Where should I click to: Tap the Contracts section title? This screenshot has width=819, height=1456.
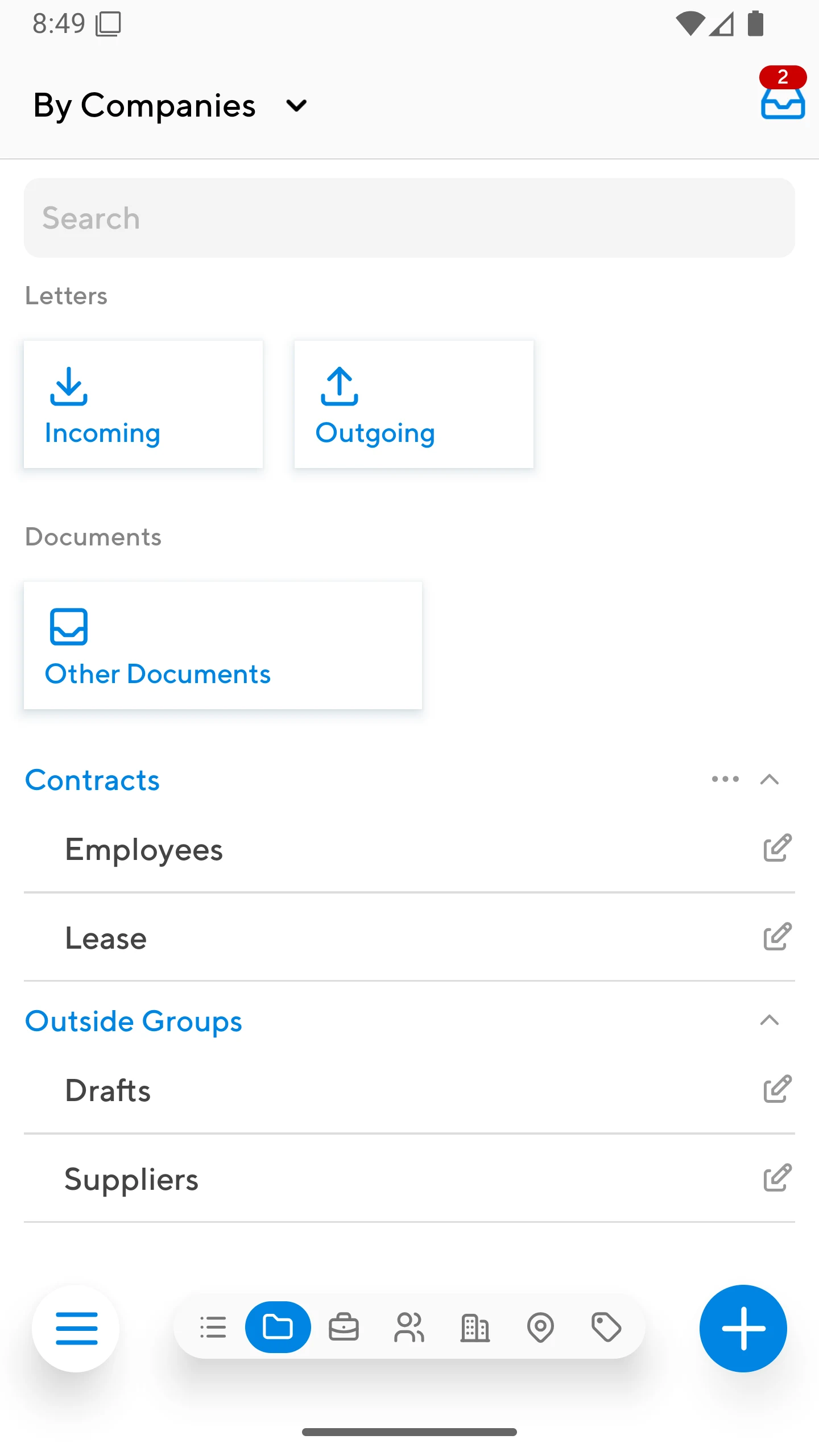[93, 780]
